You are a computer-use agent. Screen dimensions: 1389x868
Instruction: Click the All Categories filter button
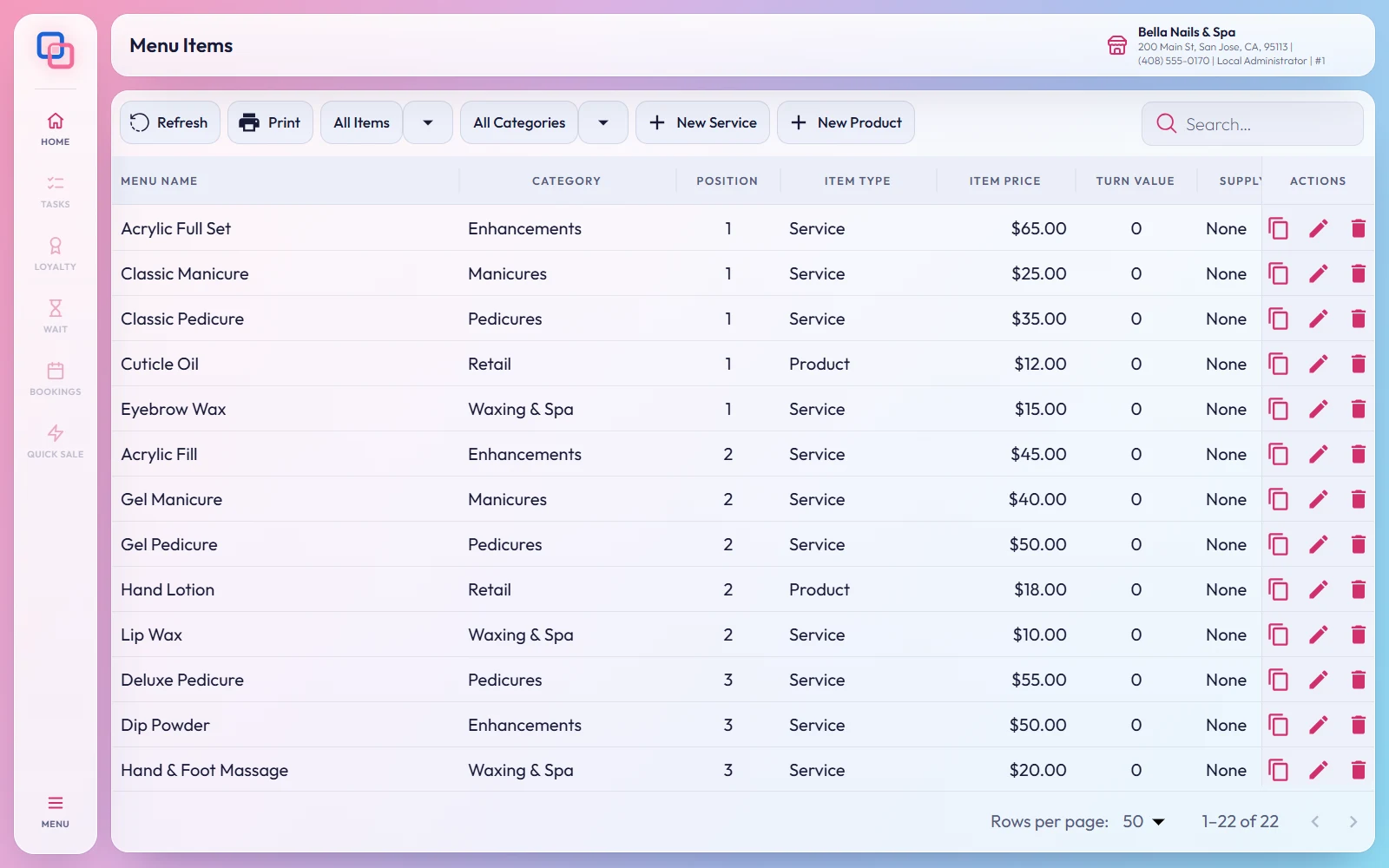tap(519, 122)
